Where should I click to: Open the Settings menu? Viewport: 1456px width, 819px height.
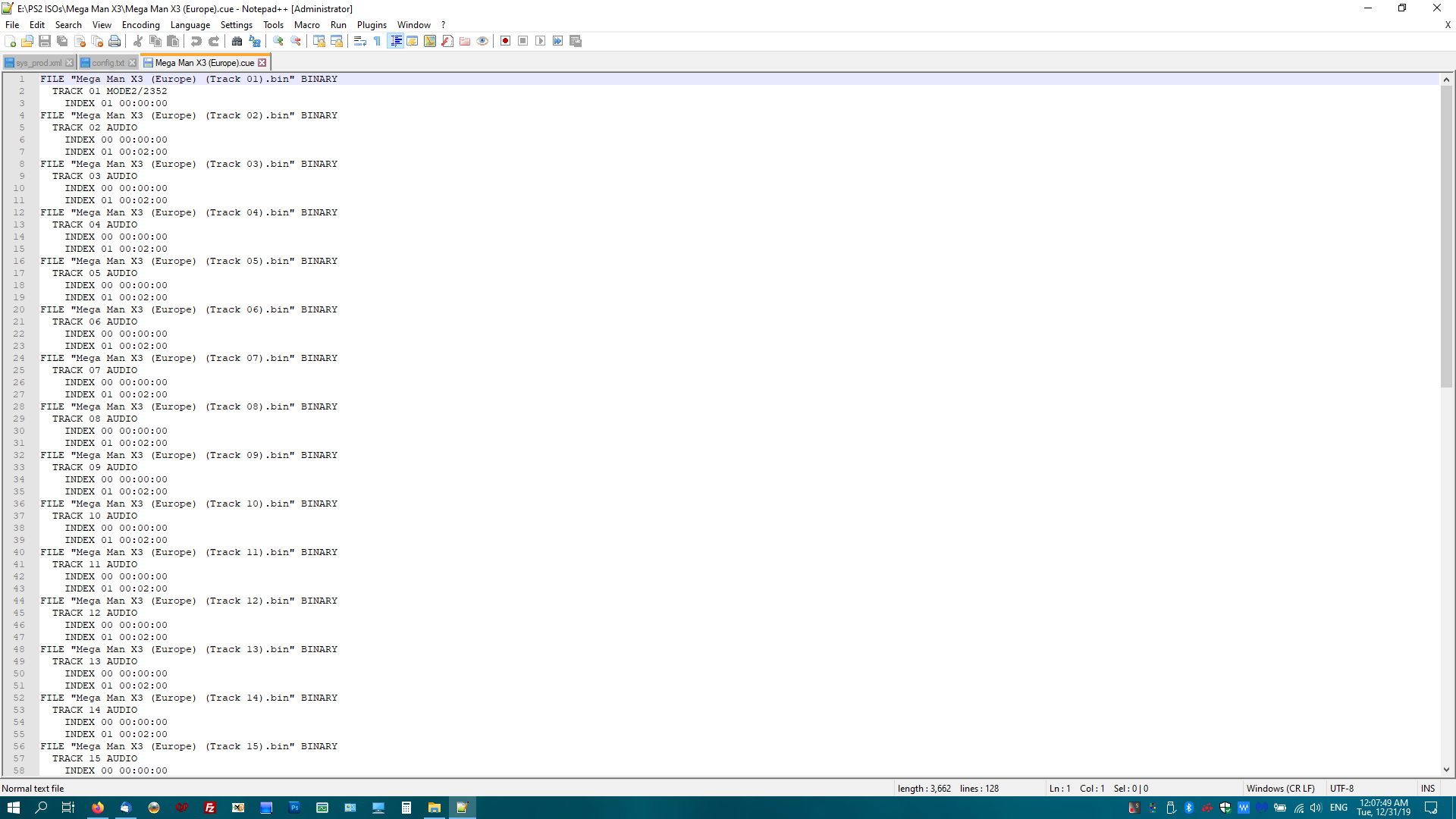(237, 25)
